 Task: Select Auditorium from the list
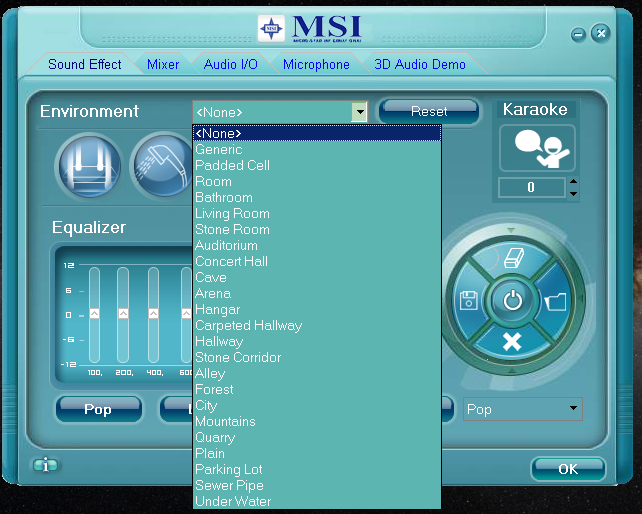tap(317, 245)
